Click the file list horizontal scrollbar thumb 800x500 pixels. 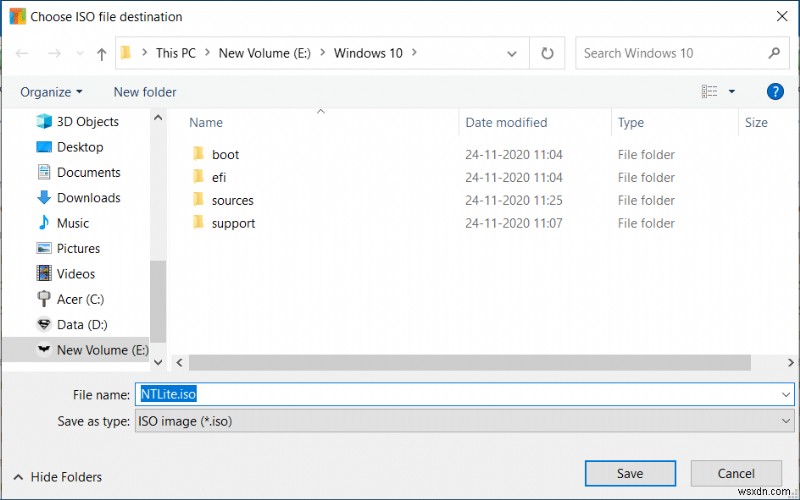click(469, 363)
